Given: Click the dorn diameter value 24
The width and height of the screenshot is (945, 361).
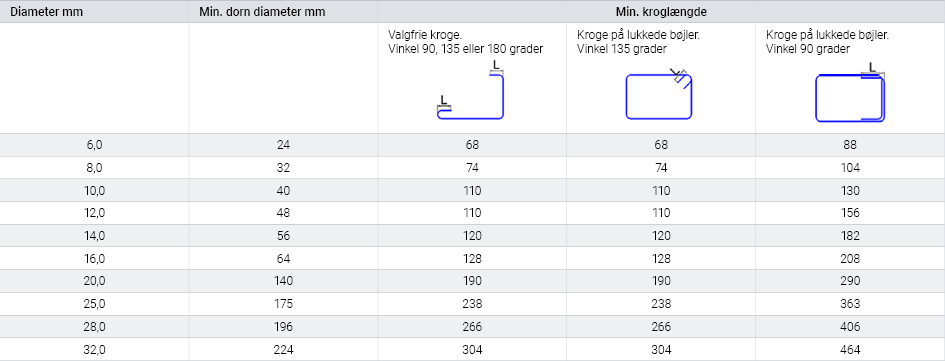Looking at the screenshot, I should pos(283,145).
